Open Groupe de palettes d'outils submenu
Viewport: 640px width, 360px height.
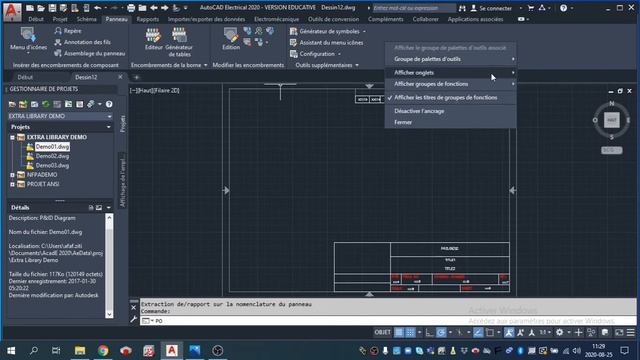click(451, 59)
